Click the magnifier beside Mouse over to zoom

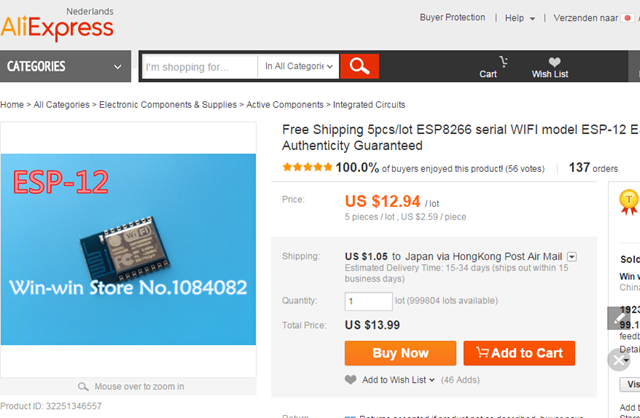pos(83,387)
